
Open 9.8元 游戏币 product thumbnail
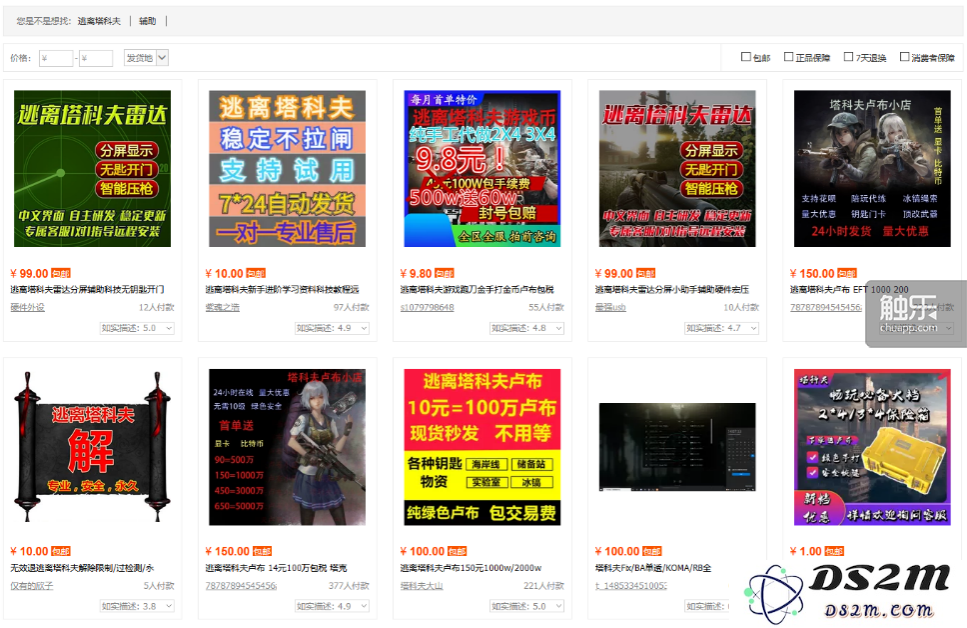click(482, 169)
